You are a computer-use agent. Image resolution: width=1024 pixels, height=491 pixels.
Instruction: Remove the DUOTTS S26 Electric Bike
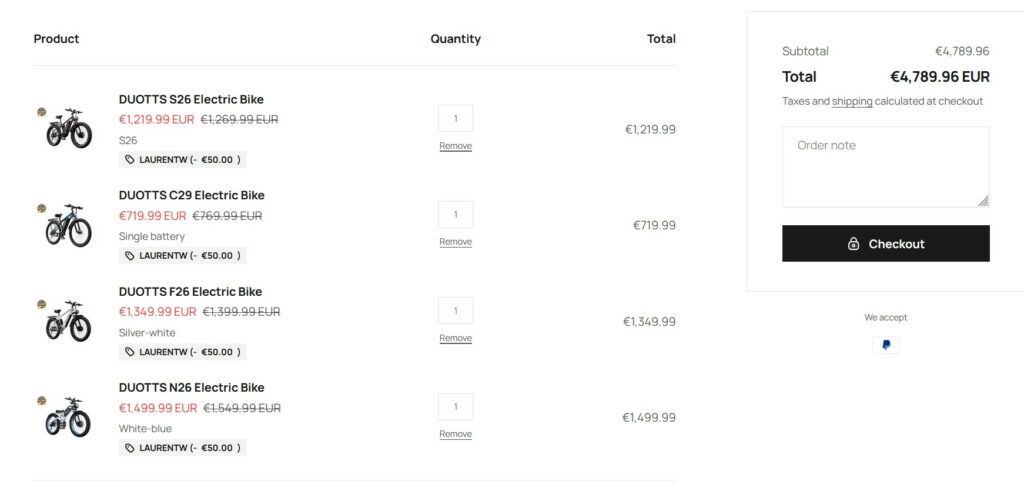tap(455, 146)
